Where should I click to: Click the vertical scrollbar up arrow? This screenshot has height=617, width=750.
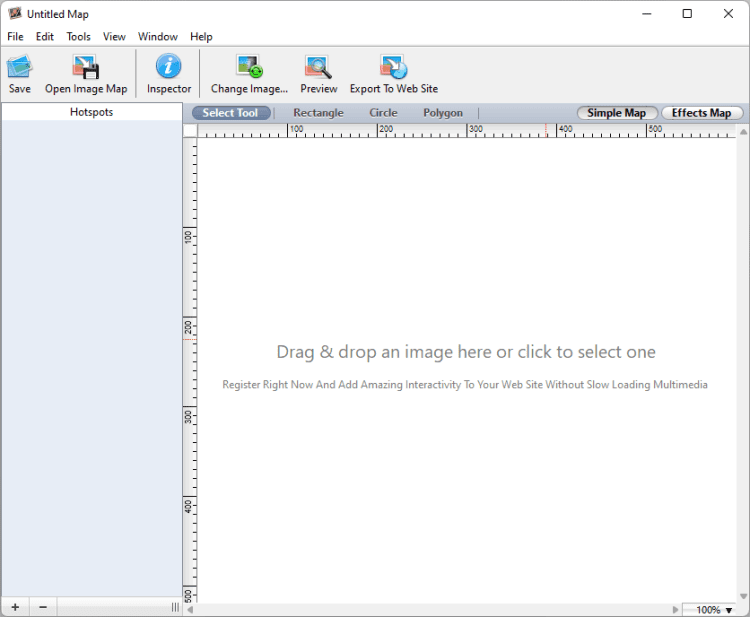[x=743, y=132]
